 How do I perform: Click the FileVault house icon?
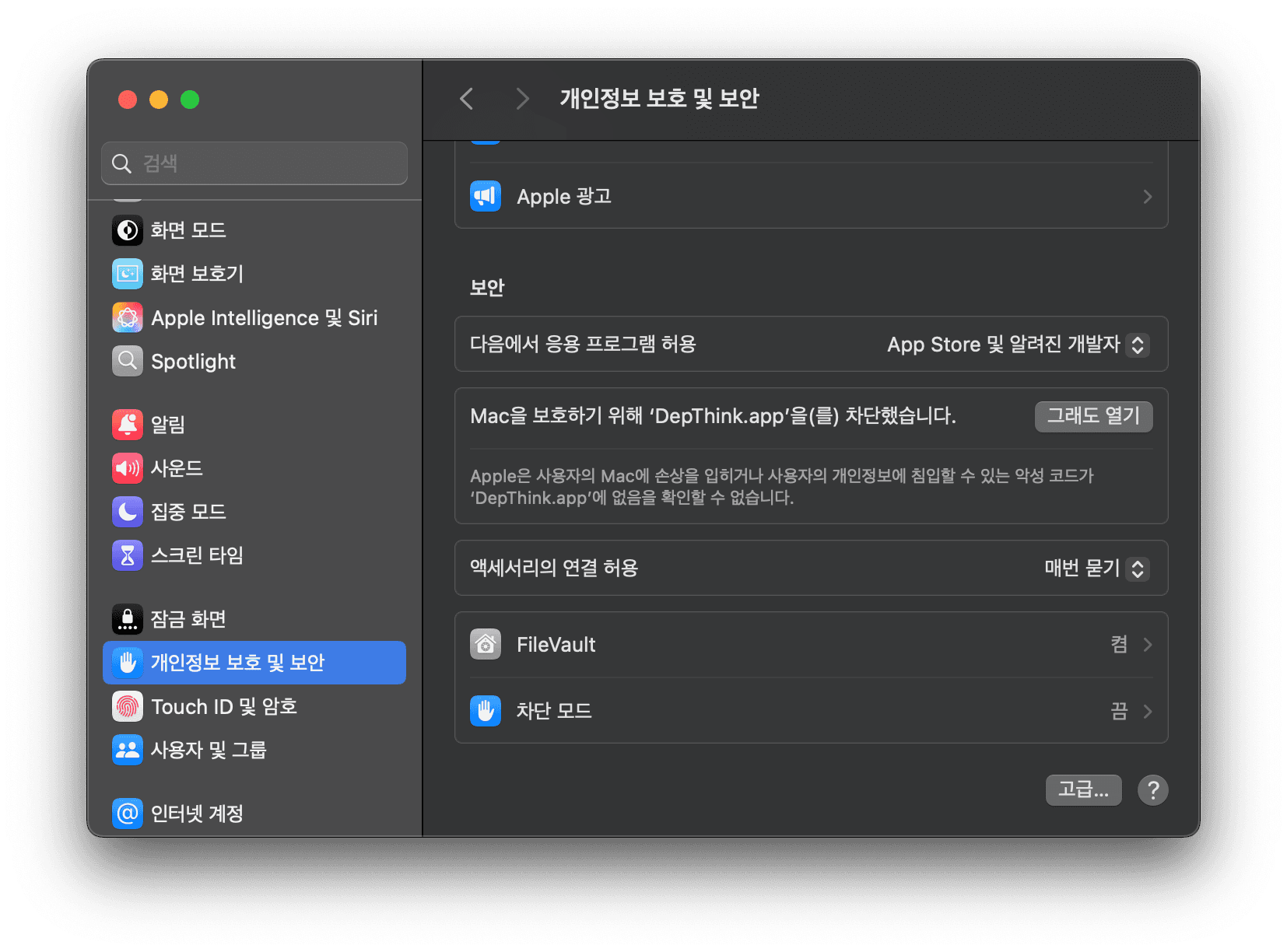point(486,644)
